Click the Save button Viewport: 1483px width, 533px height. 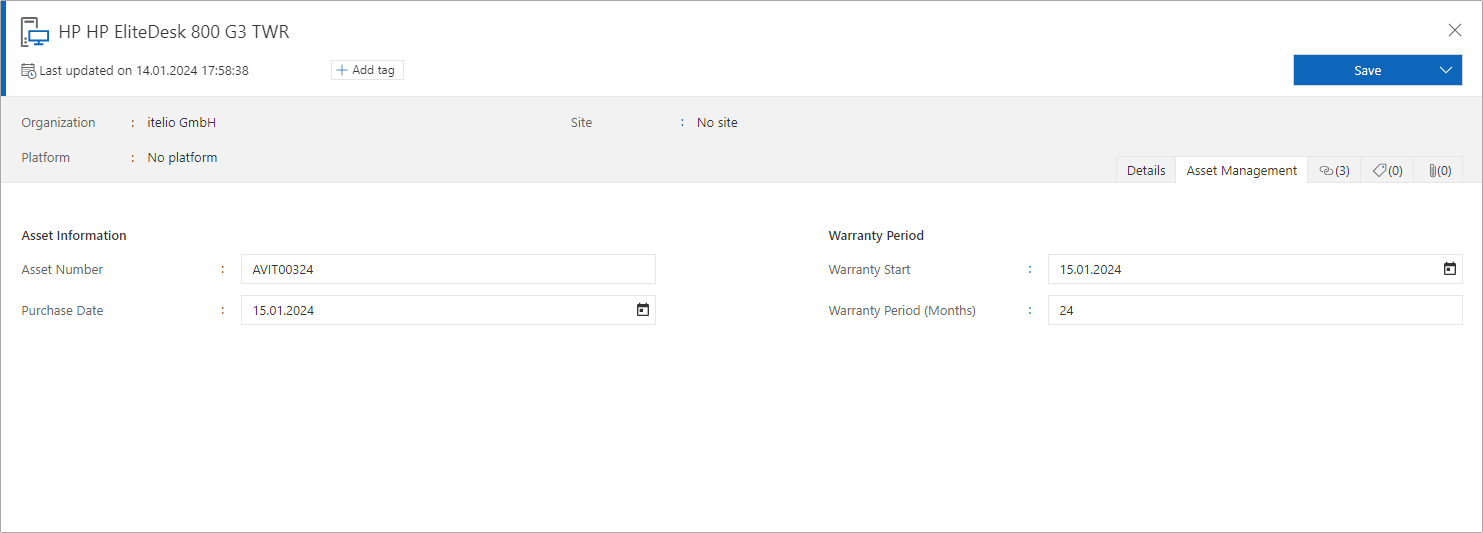[1367, 70]
